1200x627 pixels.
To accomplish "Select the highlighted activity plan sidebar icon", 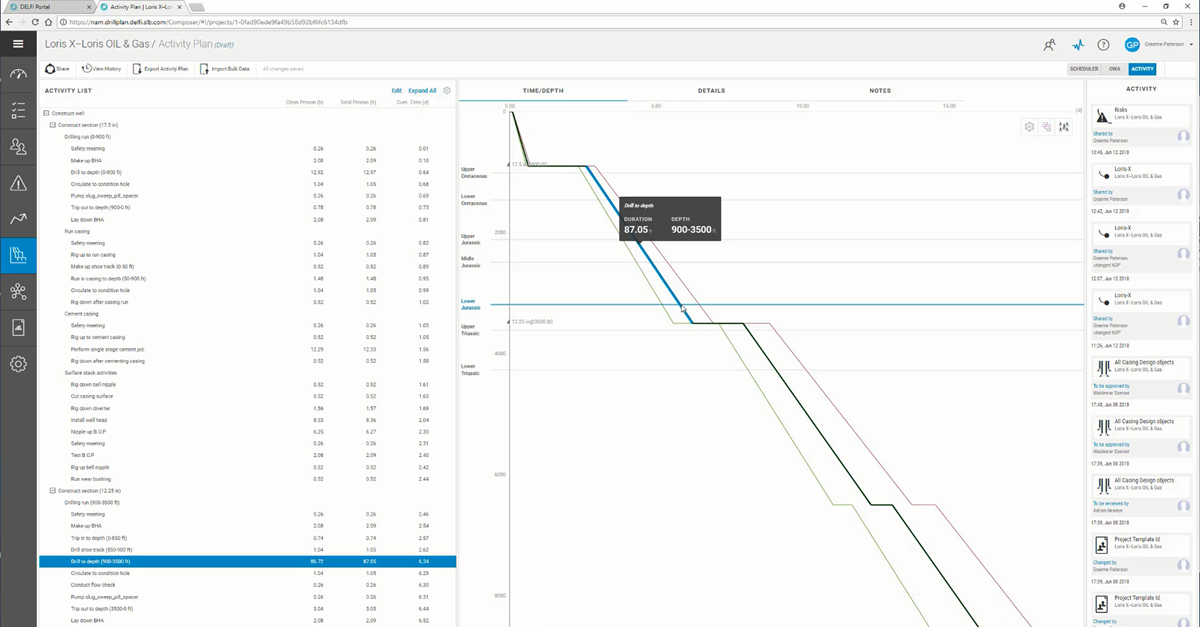I will (18, 255).
